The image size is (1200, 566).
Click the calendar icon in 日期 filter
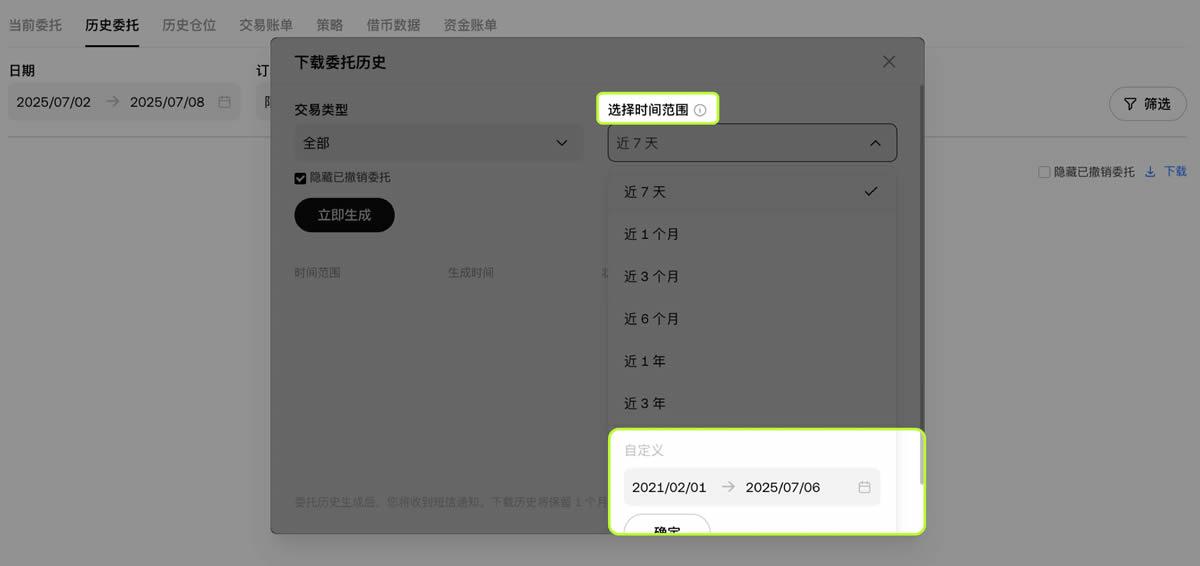[x=225, y=102]
